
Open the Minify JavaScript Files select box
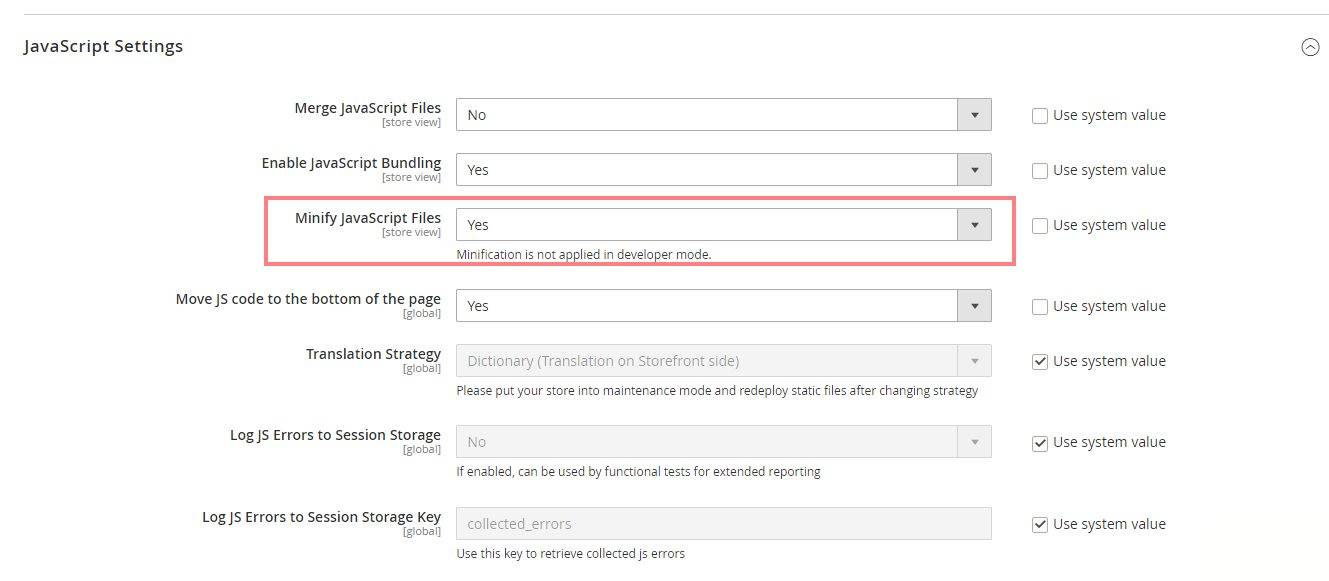click(x=706, y=225)
